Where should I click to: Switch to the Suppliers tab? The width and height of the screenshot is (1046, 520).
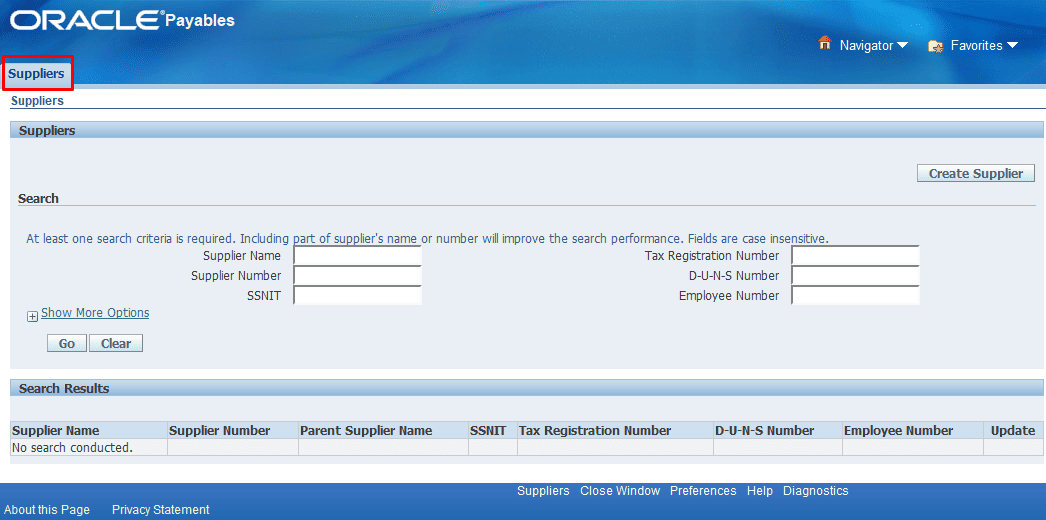pos(37,74)
